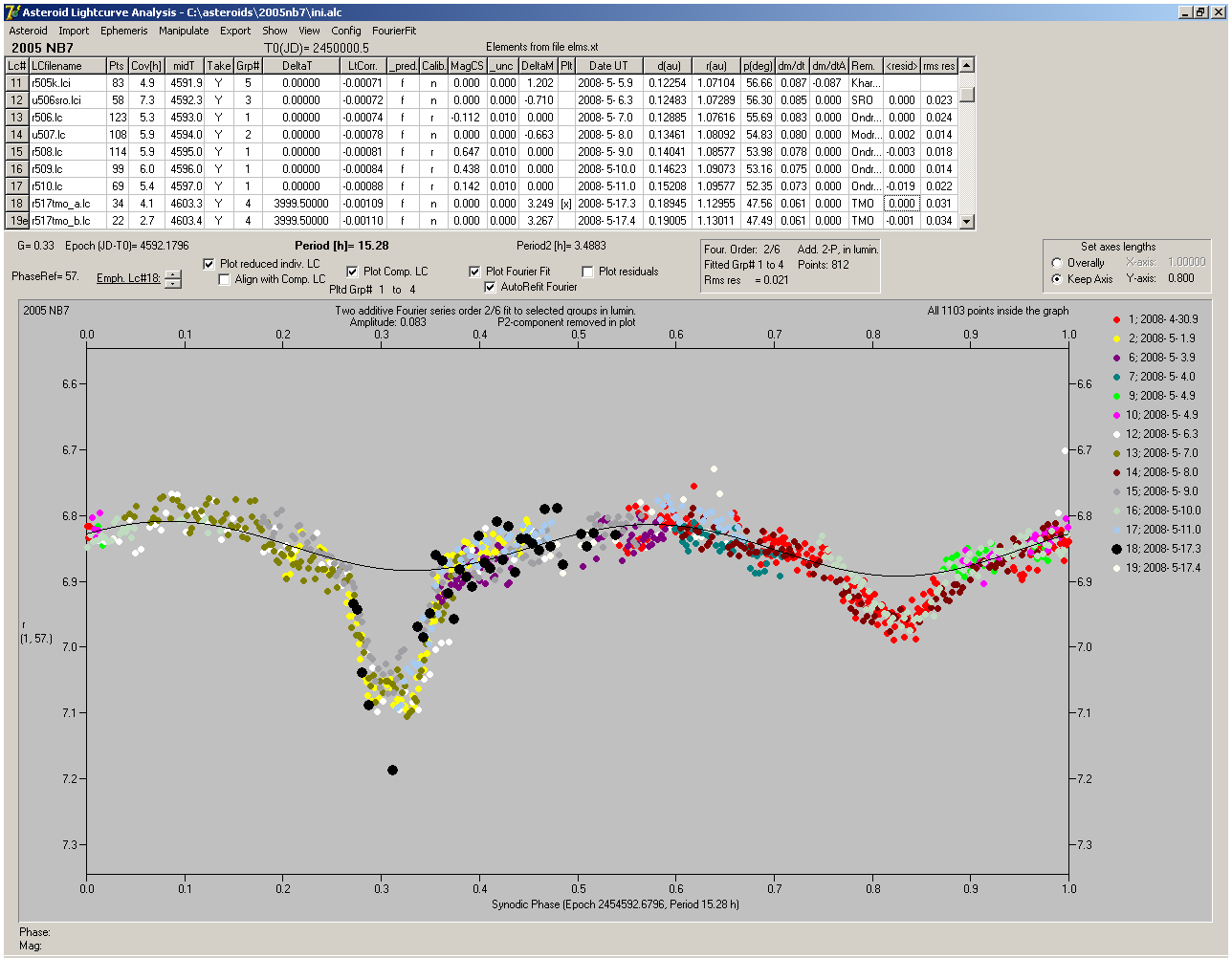Open the Show menu
1232x958 pixels.
coord(275,31)
